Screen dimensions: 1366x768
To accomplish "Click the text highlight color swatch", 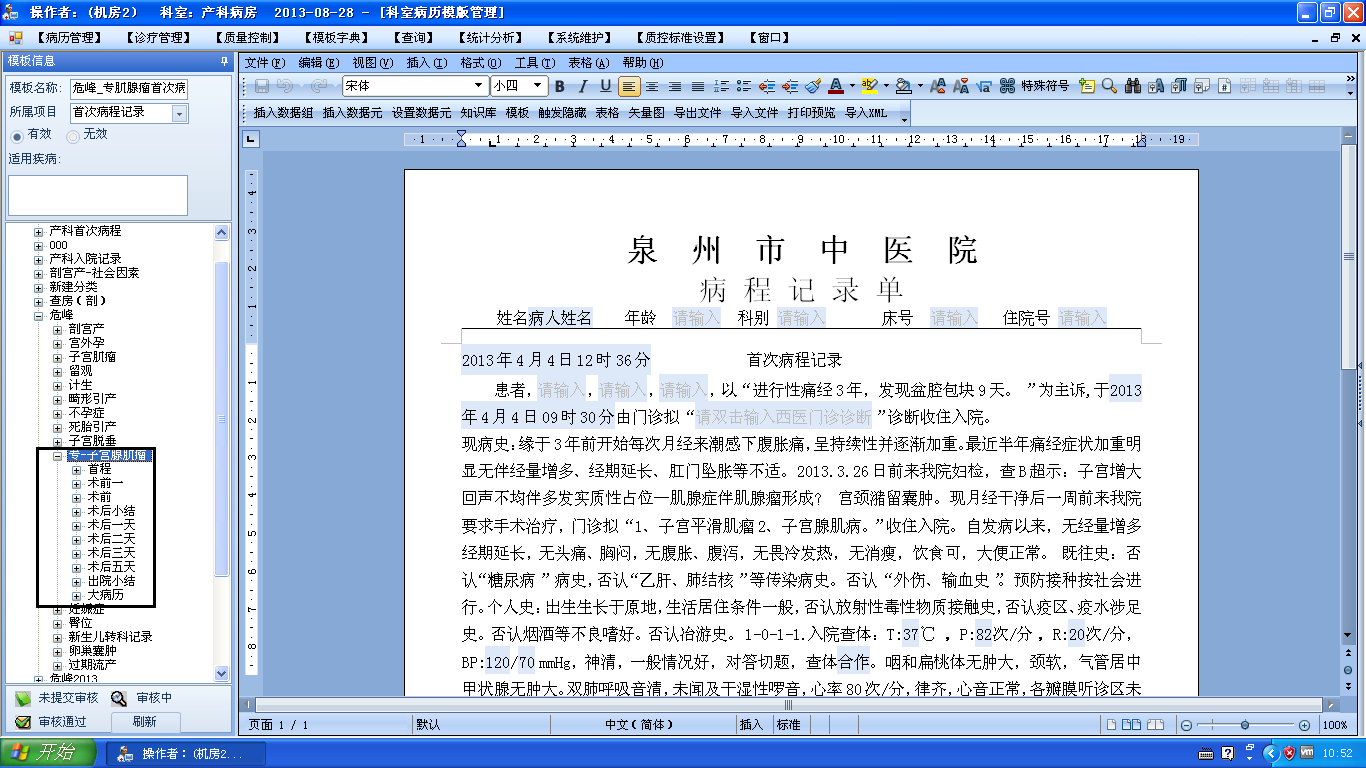I will [869, 86].
